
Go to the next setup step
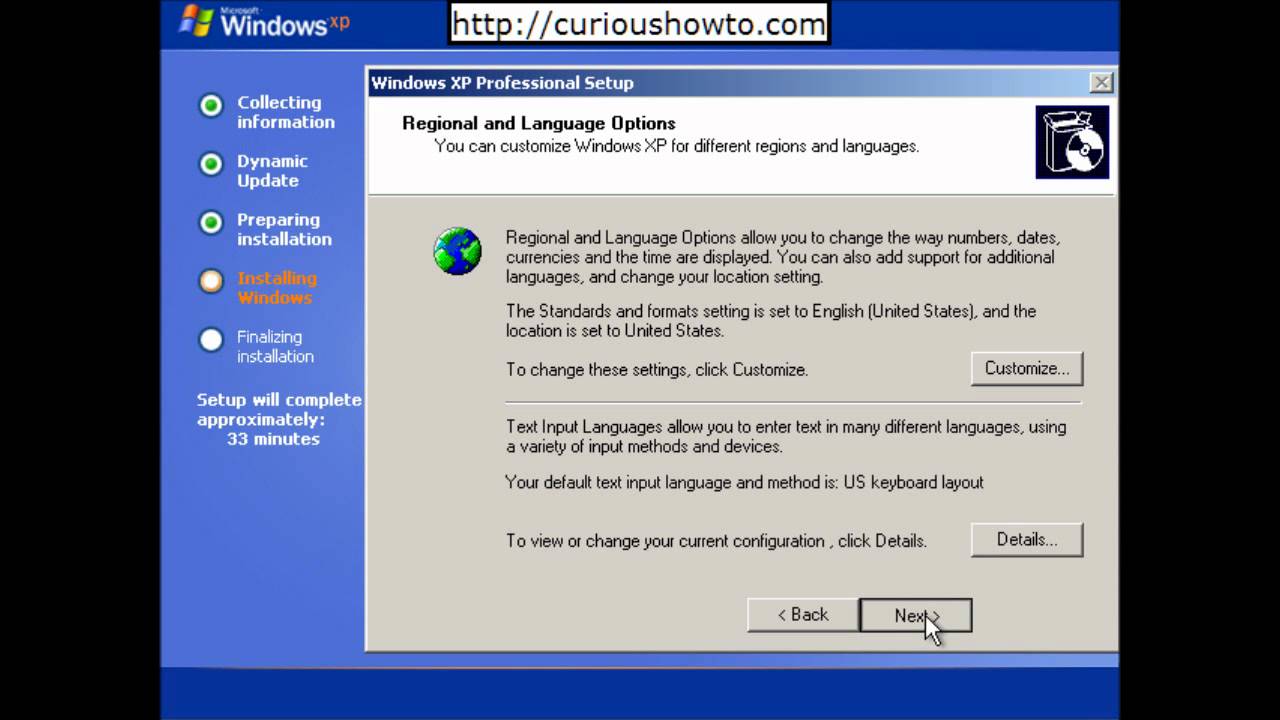pos(916,615)
